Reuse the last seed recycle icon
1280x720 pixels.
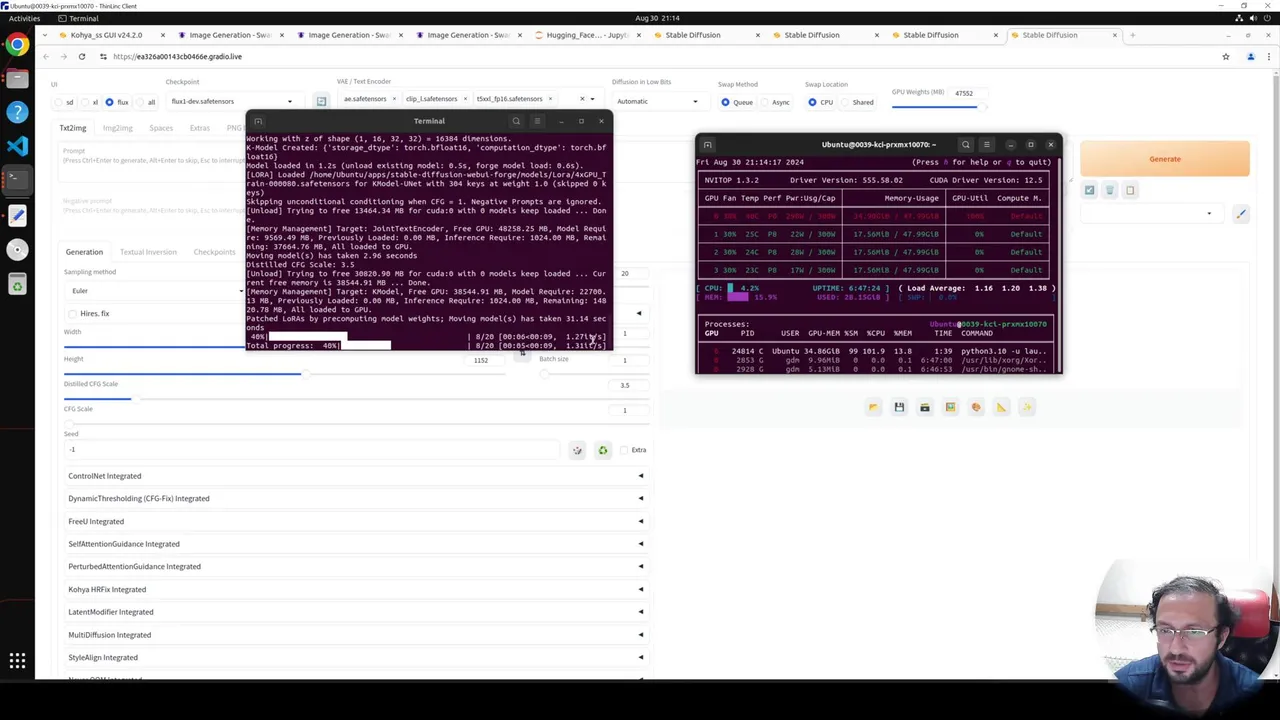(603, 450)
